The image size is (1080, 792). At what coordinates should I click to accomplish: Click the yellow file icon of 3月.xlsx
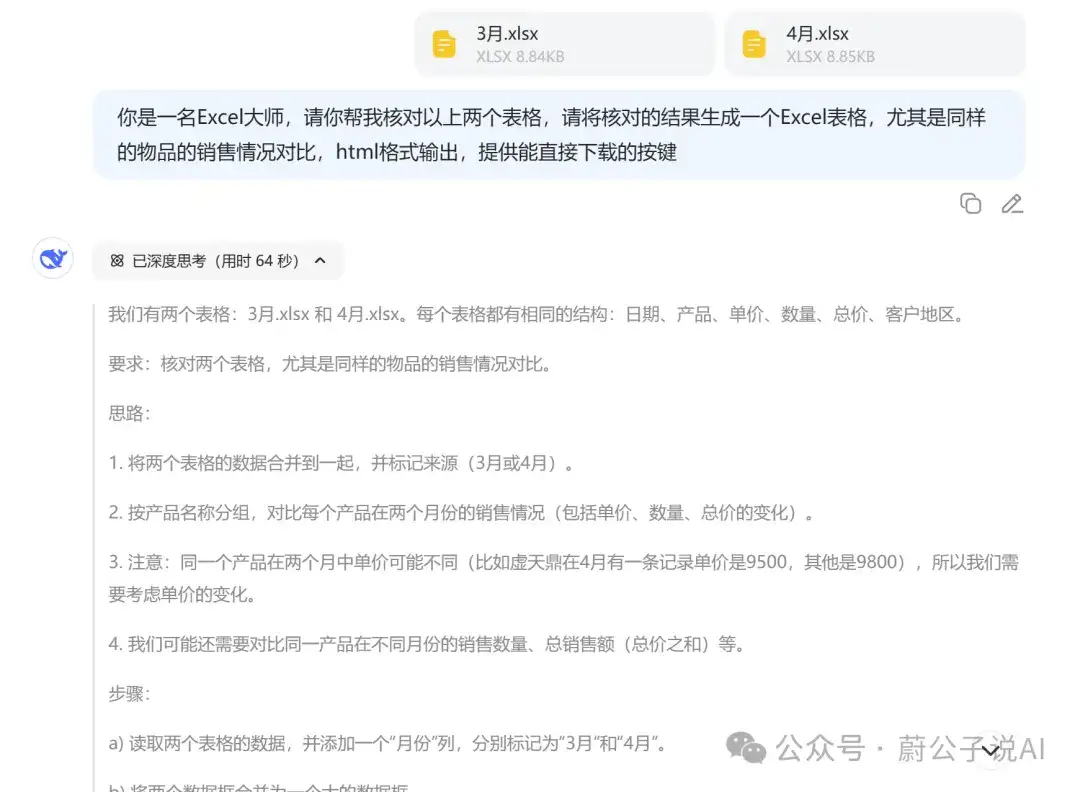coord(444,44)
